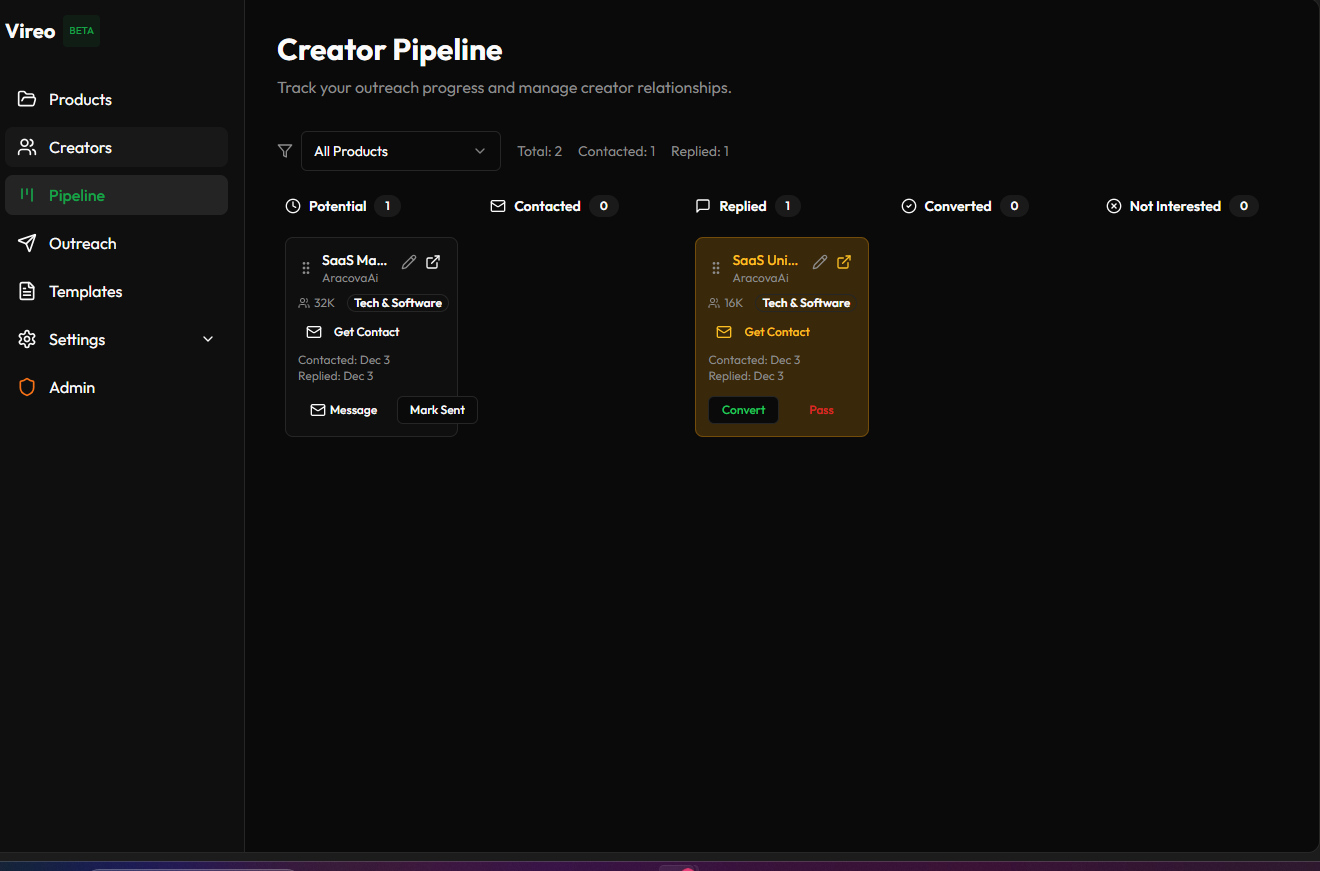The image size is (1320, 871).
Task: Click the Products folder icon
Action: (27, 99)
